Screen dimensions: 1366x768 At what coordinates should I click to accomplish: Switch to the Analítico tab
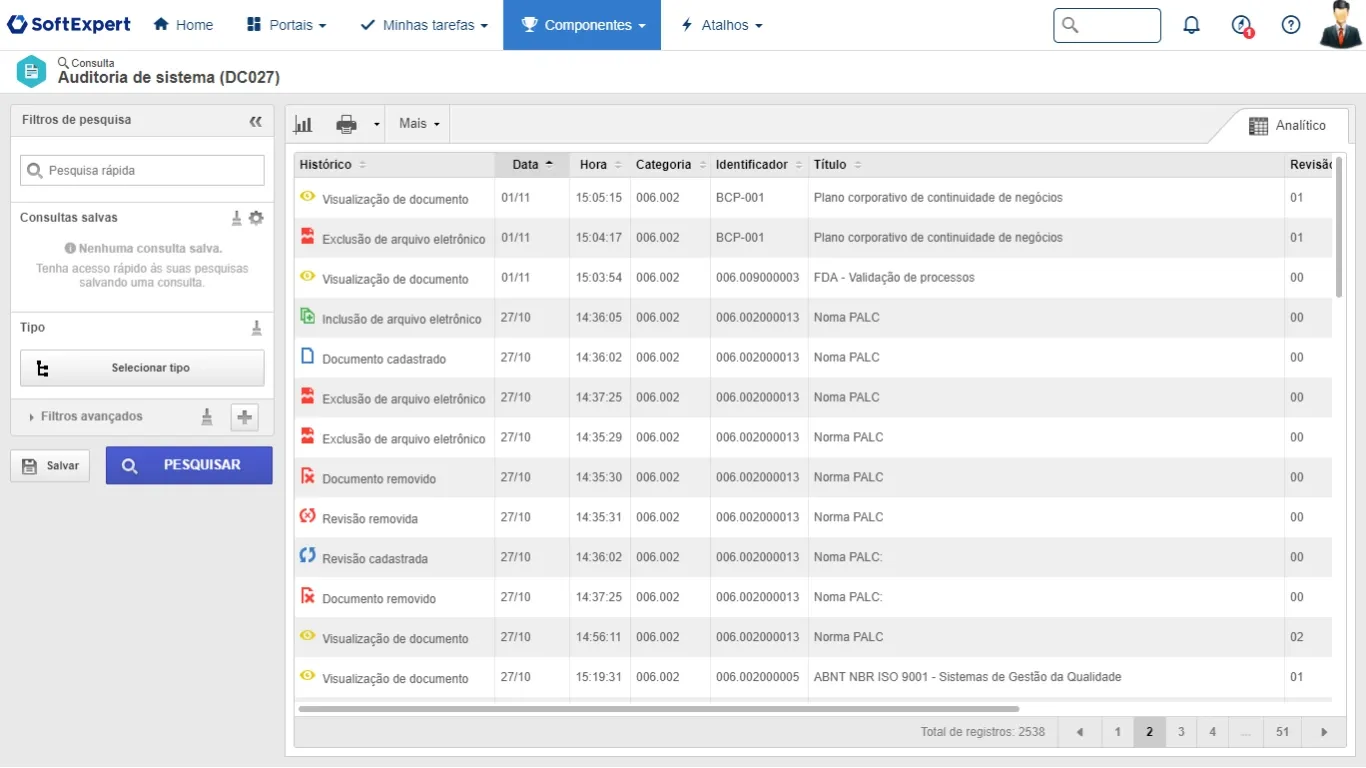pos(1288,126)
